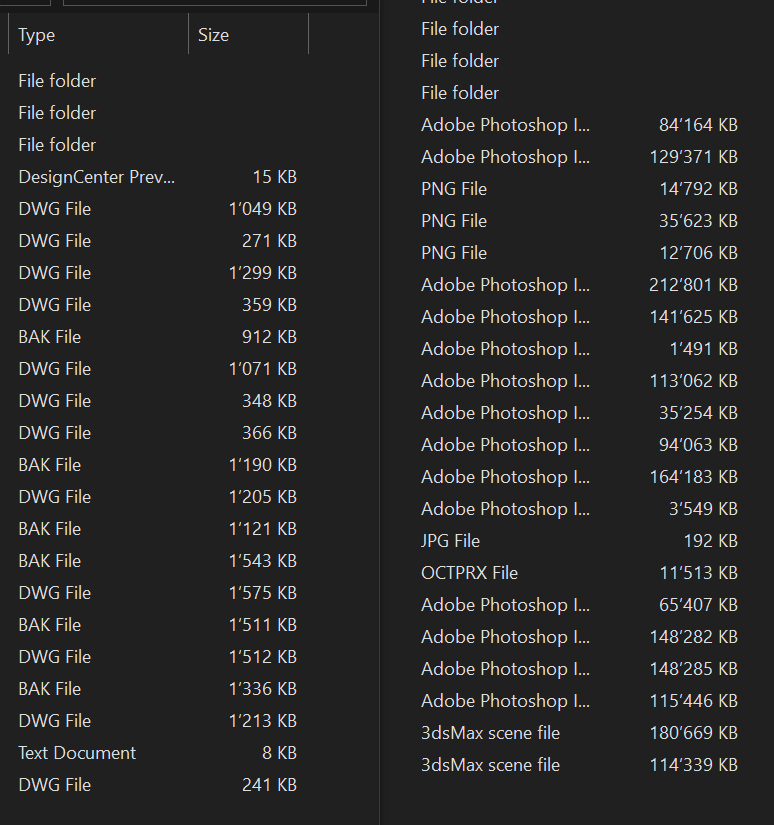Pick the Adobe Photoshop file sized 3'549 KB
The image size is (774, 825).
point(505,509)
